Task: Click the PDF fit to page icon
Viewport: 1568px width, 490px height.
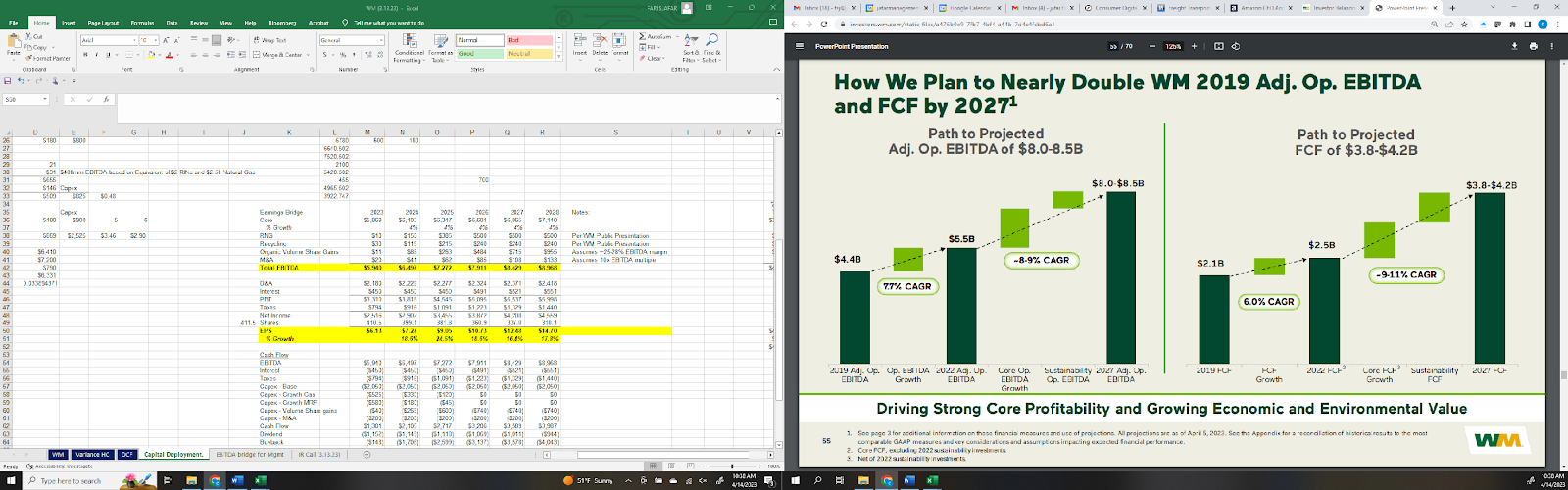Action: (x=1219, y=46)
